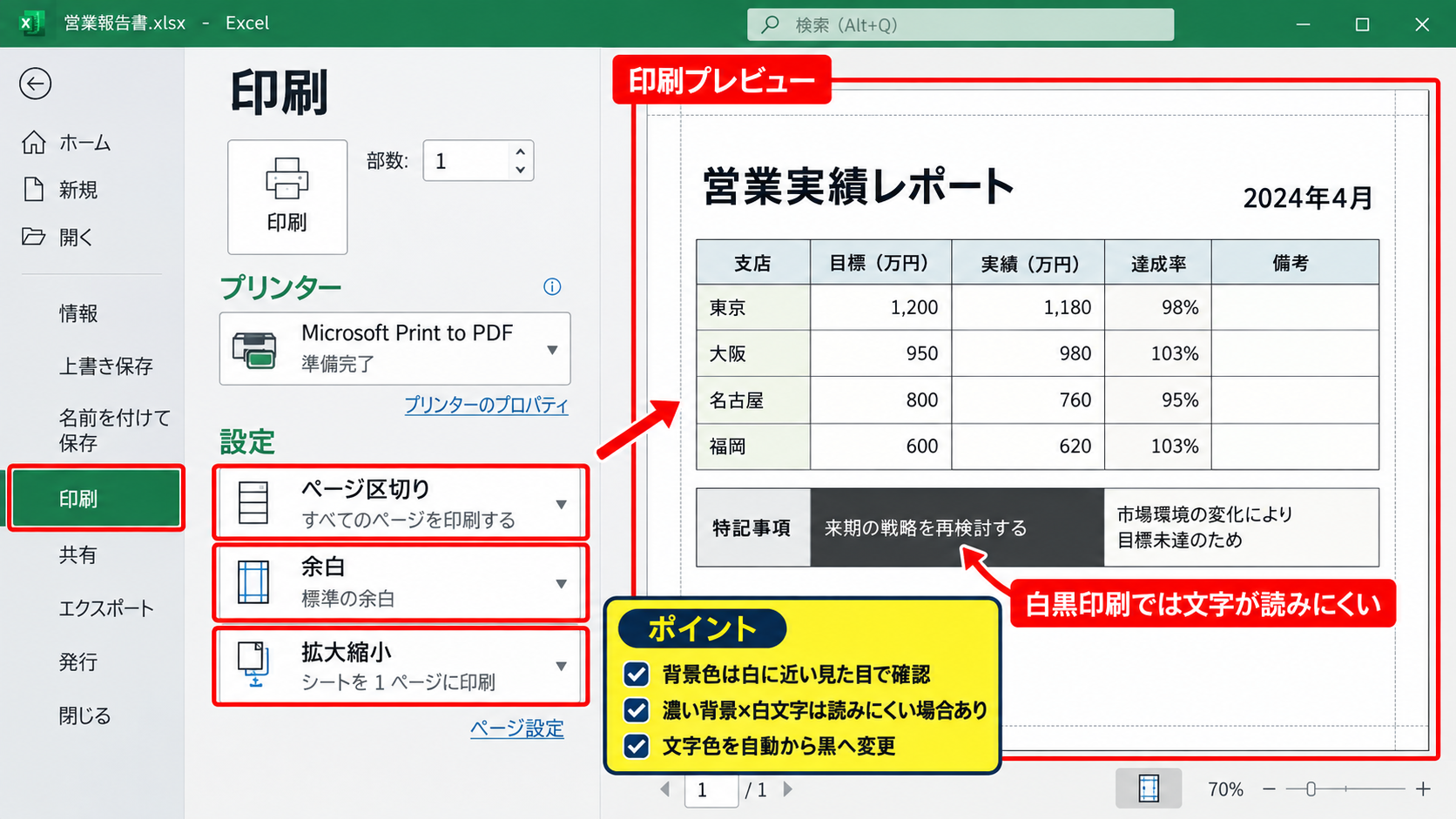Image resolution: width=1456 pixels, height=819 pixels.
Task: Open the printer selection dropdown
Action: coord(552,350)
